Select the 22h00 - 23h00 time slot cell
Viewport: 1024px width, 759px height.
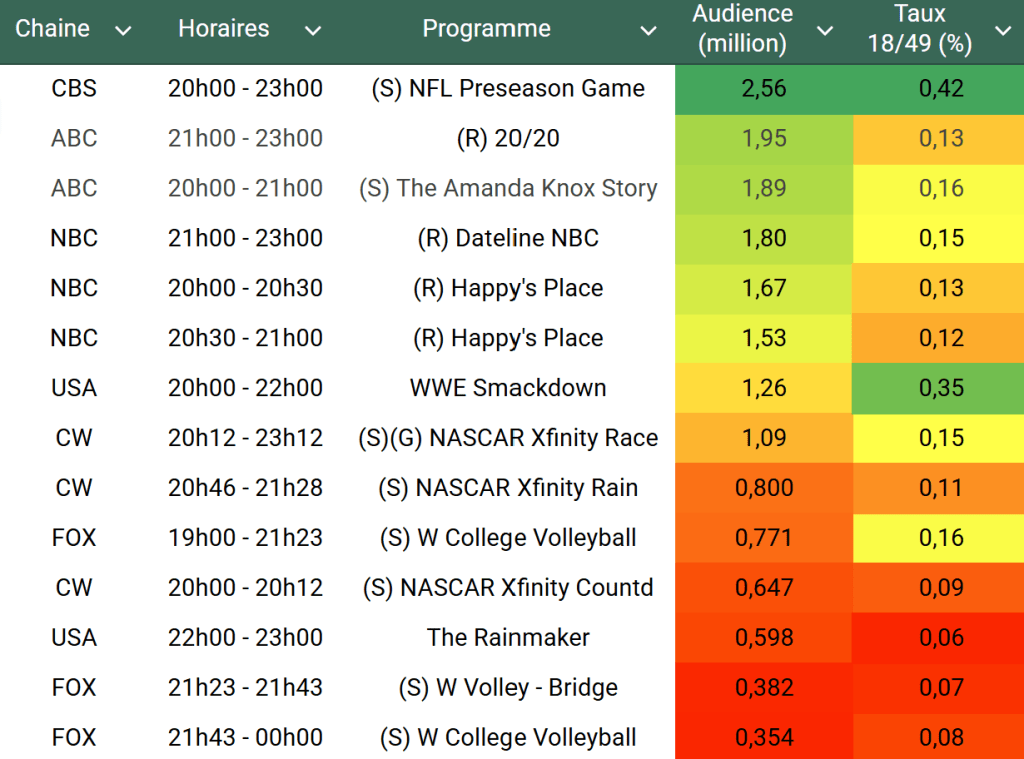245,638
